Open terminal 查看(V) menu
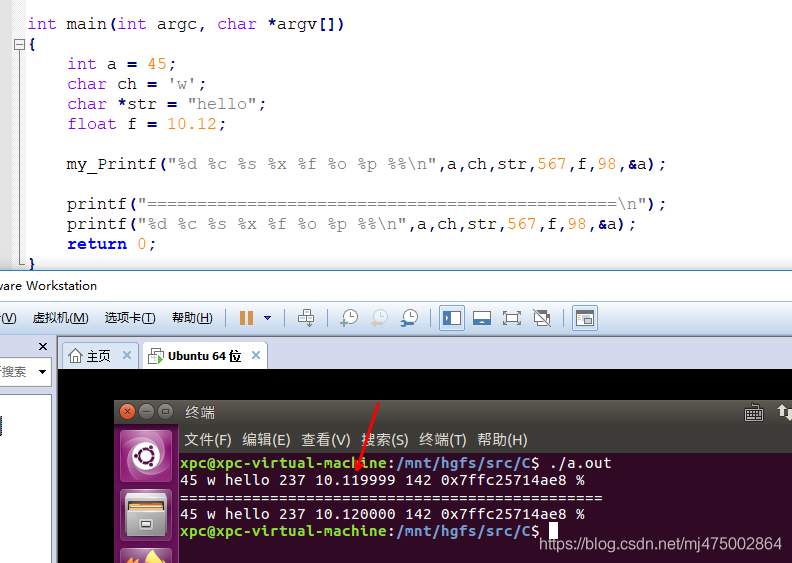The height and width of the screenshot is (563, 792). (x=326, y=440)
